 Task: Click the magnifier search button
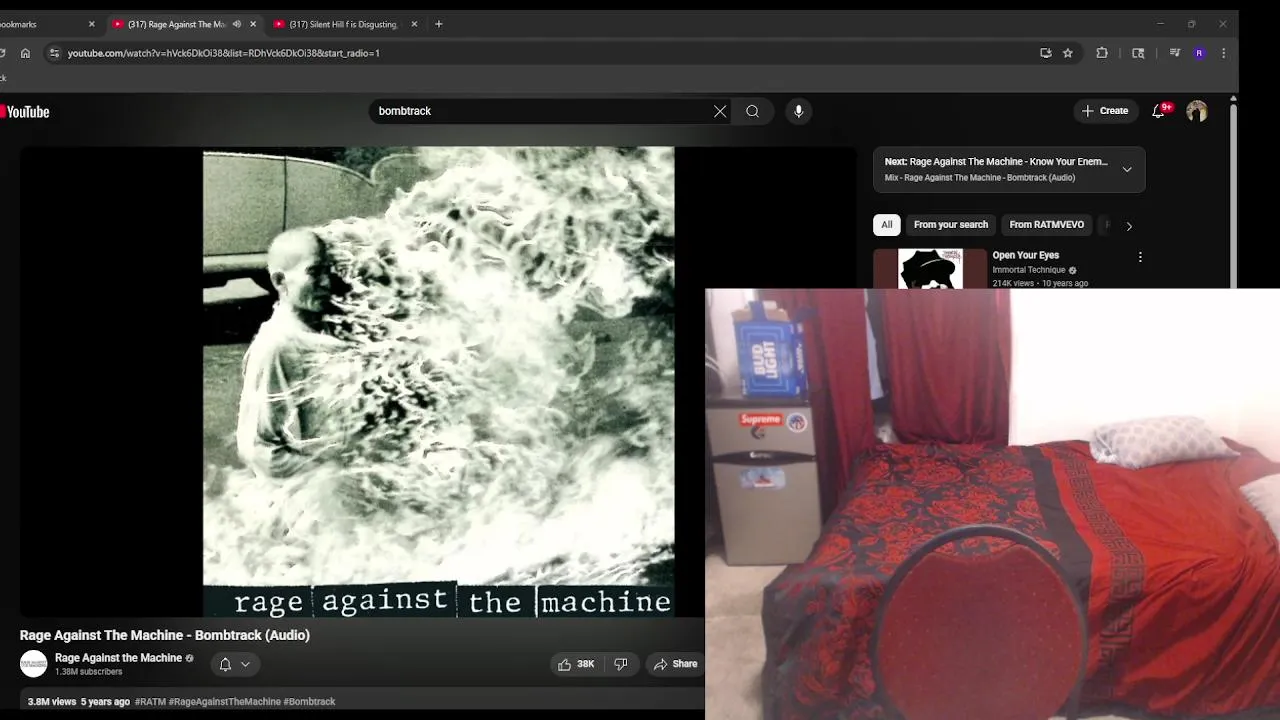[x=752, y=111]
